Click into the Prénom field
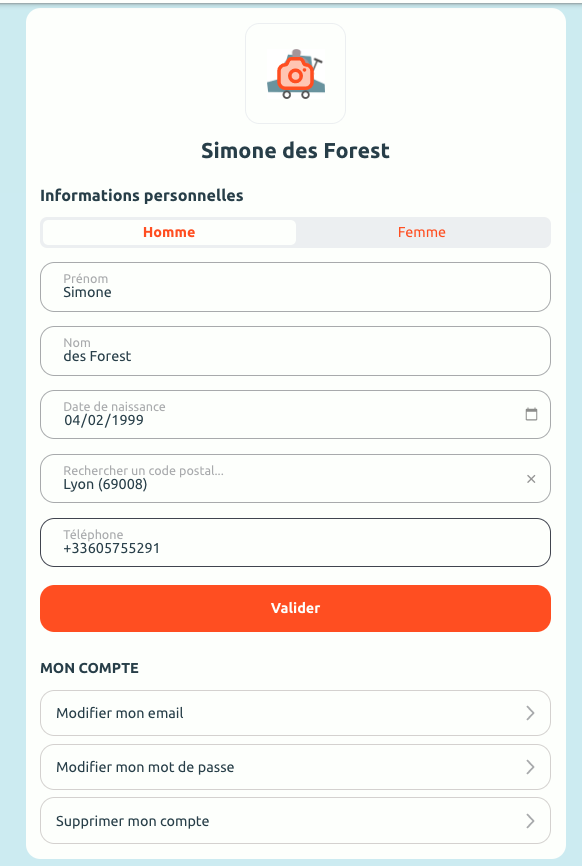The image size is (582, 866). tap(295, 287)
